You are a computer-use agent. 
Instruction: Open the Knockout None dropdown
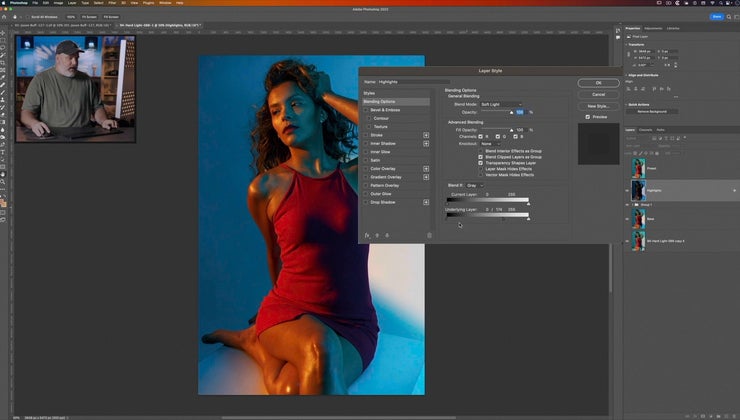pyautogui.click(x=491, y=143)
